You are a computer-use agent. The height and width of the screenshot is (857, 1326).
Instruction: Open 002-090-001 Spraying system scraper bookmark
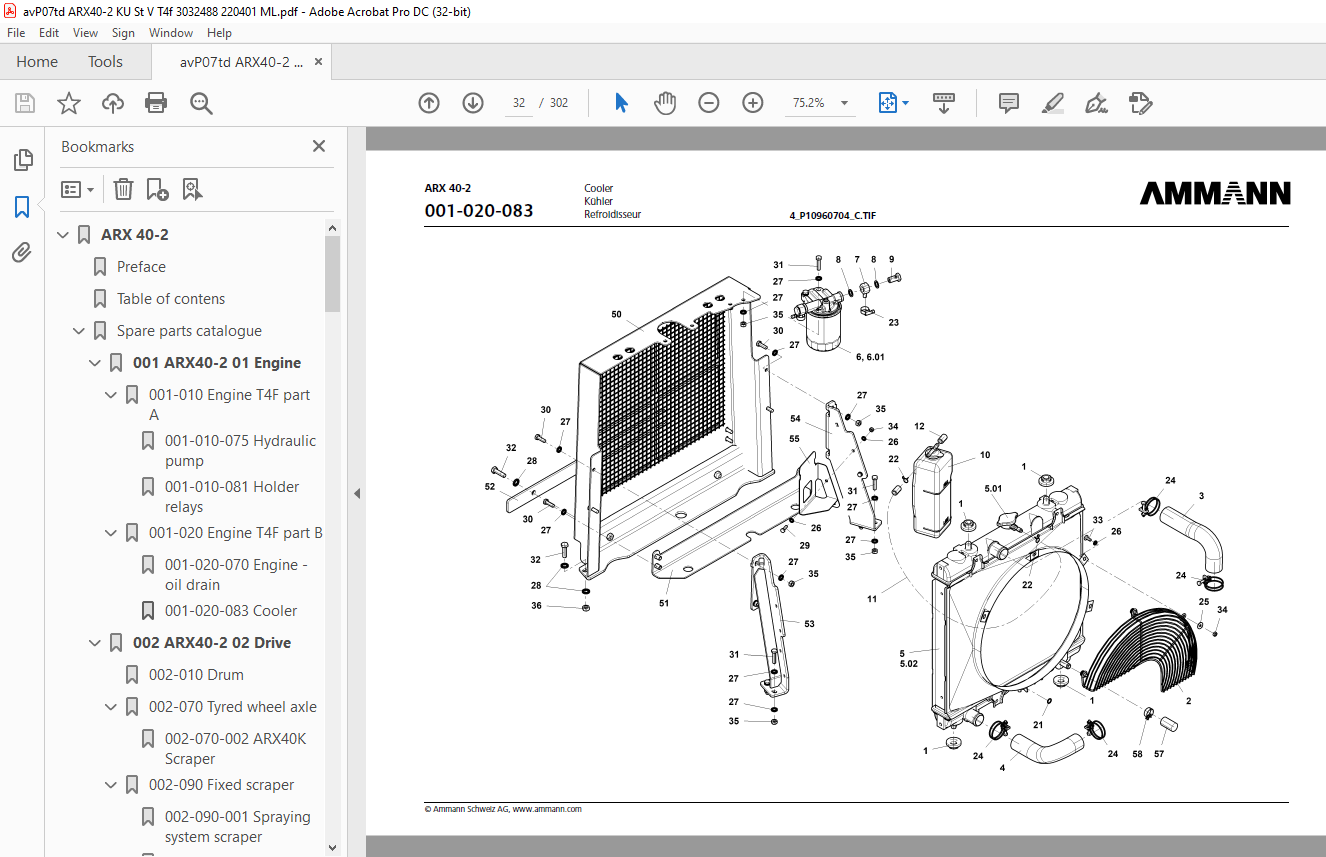coord(238,827)
